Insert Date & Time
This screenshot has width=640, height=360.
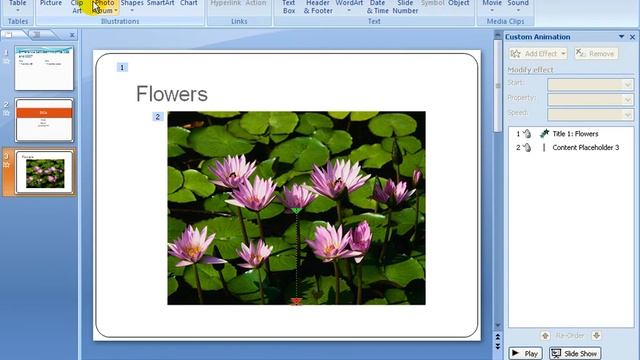pyautogui.click(x=378, y=7)
